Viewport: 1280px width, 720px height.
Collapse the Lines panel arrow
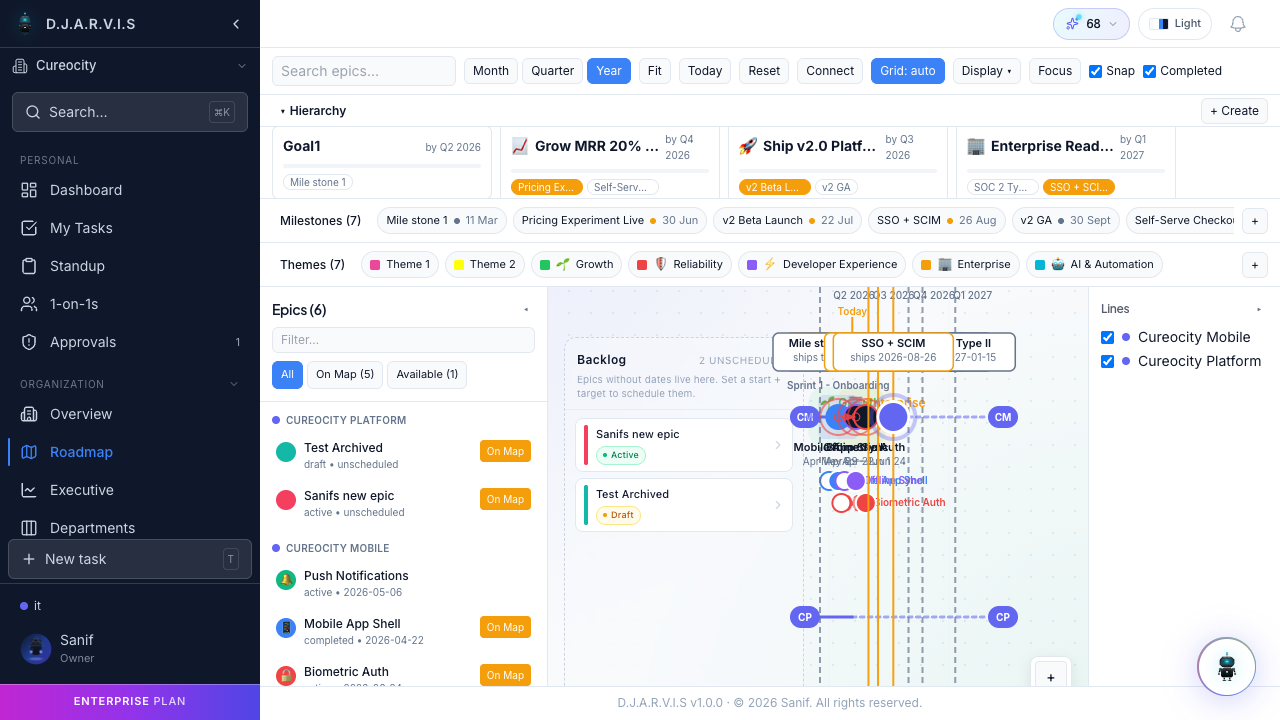(1259, 309)
